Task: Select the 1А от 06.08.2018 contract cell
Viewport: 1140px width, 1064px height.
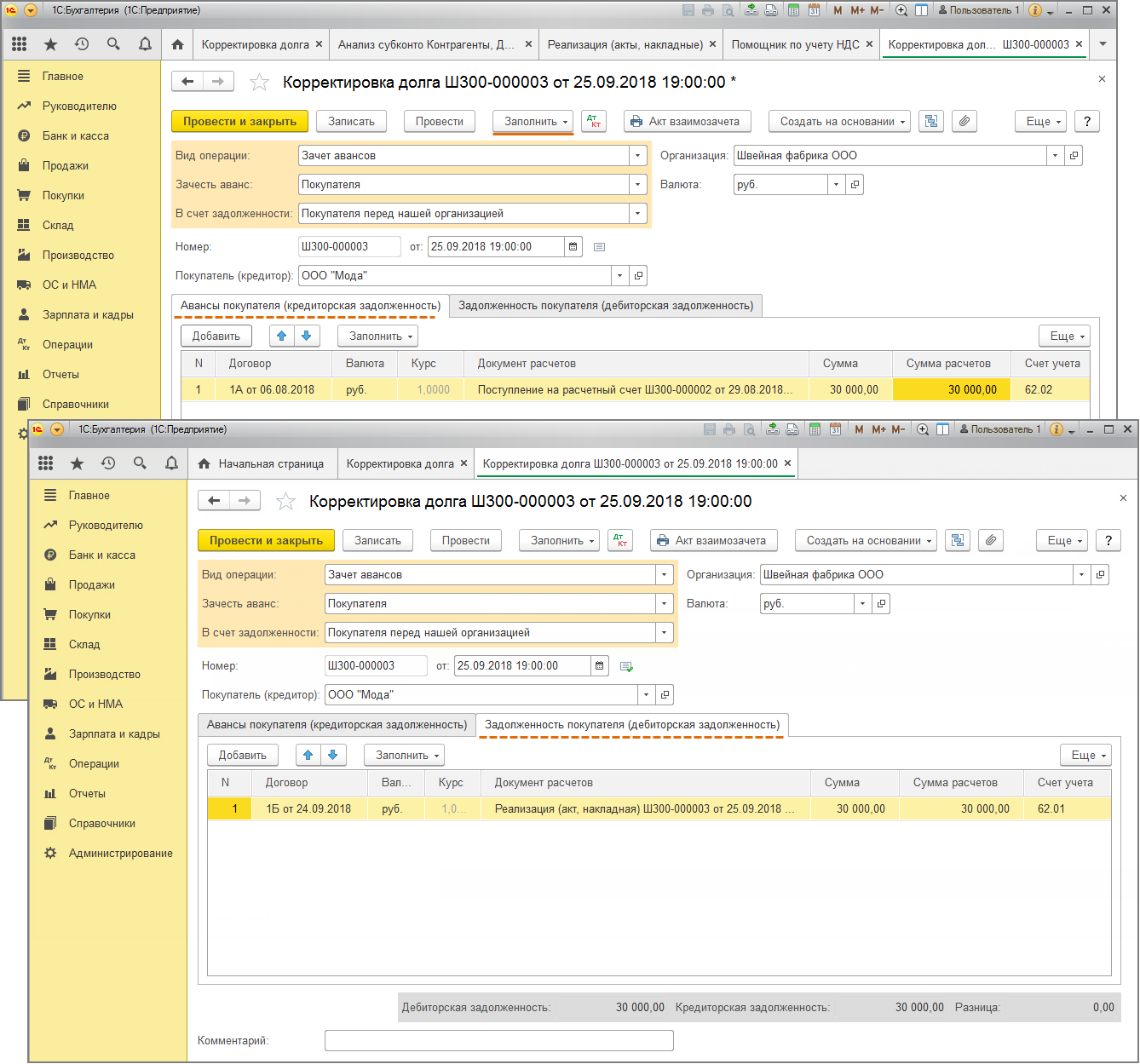Action: coord(272,390)
